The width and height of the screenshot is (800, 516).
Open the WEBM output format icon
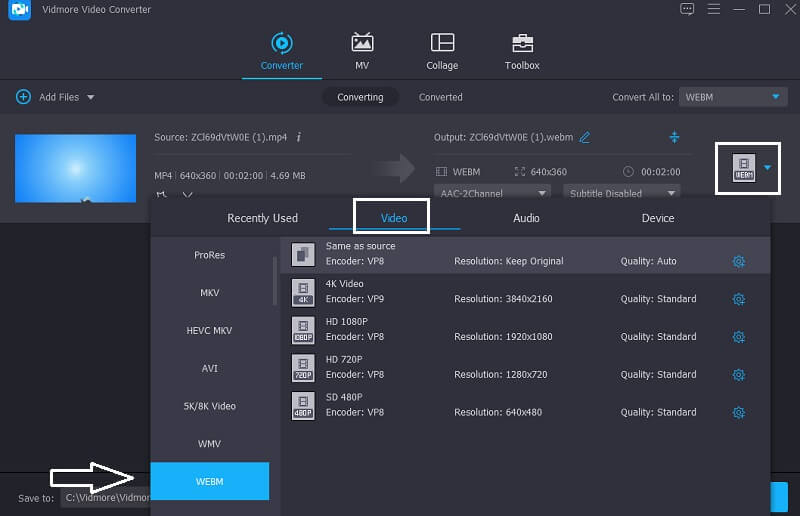(743, 168)
